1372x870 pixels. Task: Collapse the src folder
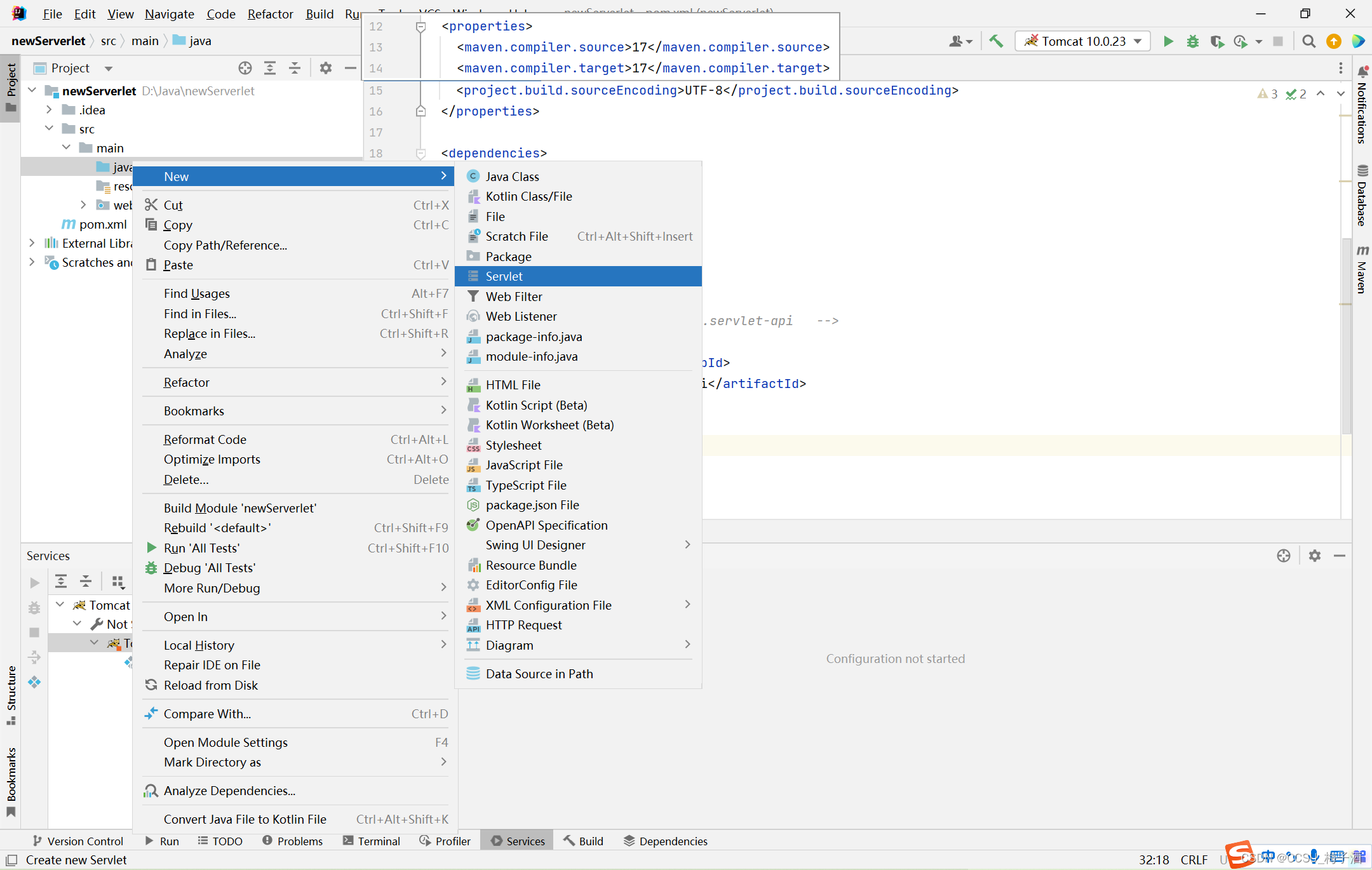pyautogui.click(x=49, y=129)
